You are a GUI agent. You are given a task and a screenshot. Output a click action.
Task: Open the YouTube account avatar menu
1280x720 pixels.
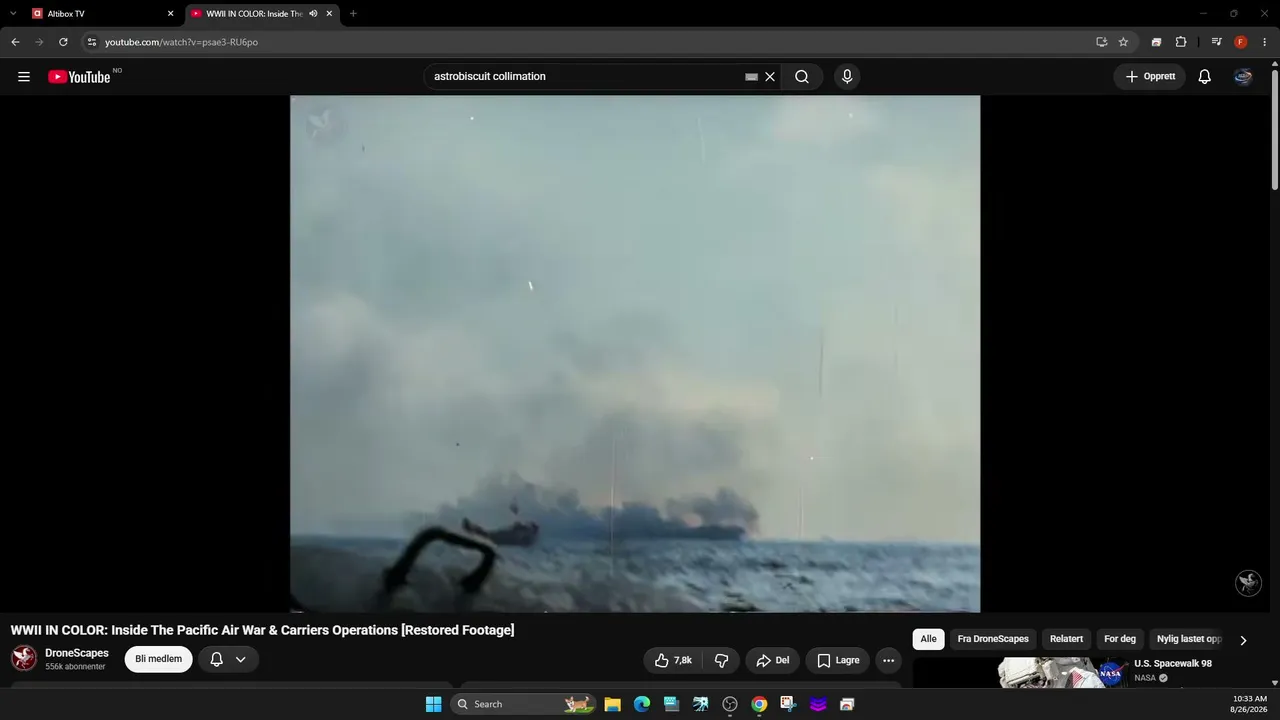point(1243,77)
